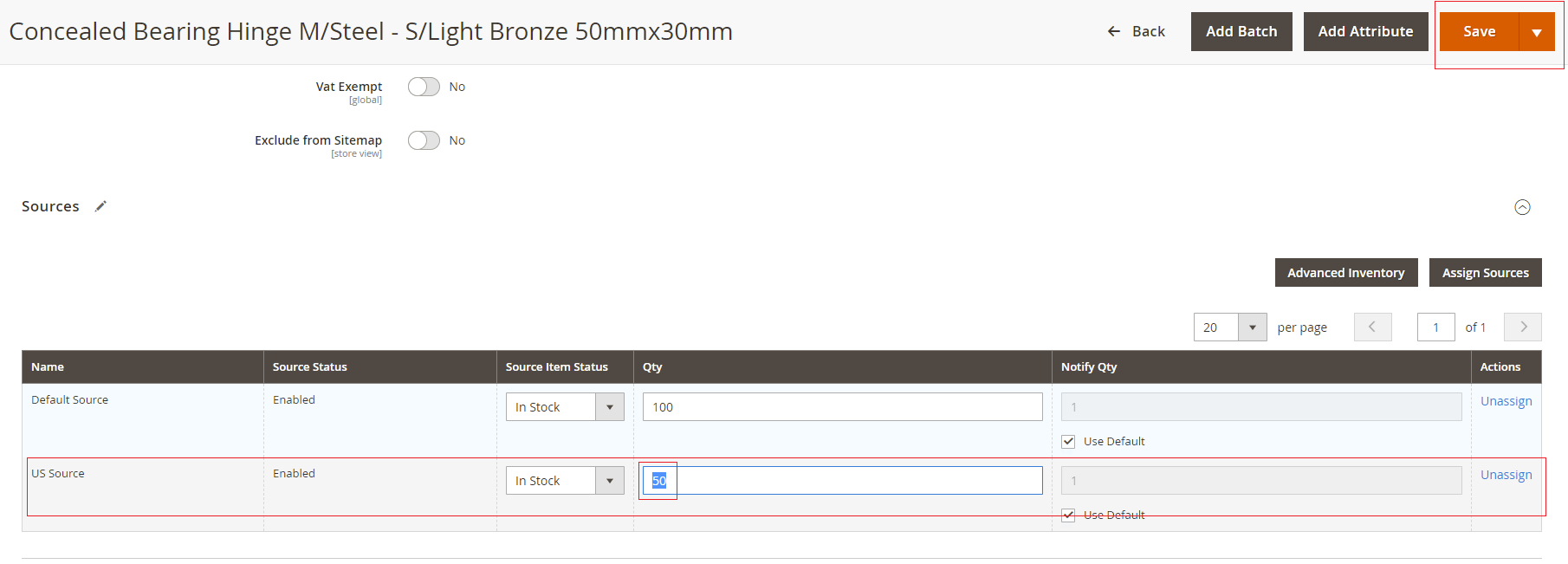Open the Save button dropdown arrow
The image size is (1568, 564).
tap(1537, 32)
